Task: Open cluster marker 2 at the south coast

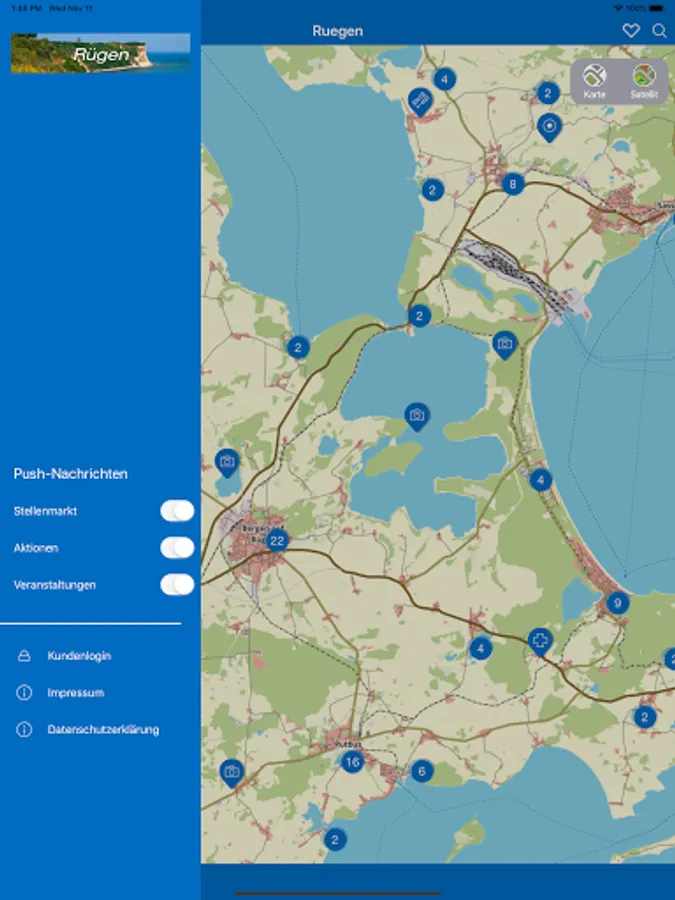Action: [x=335, y=840]
